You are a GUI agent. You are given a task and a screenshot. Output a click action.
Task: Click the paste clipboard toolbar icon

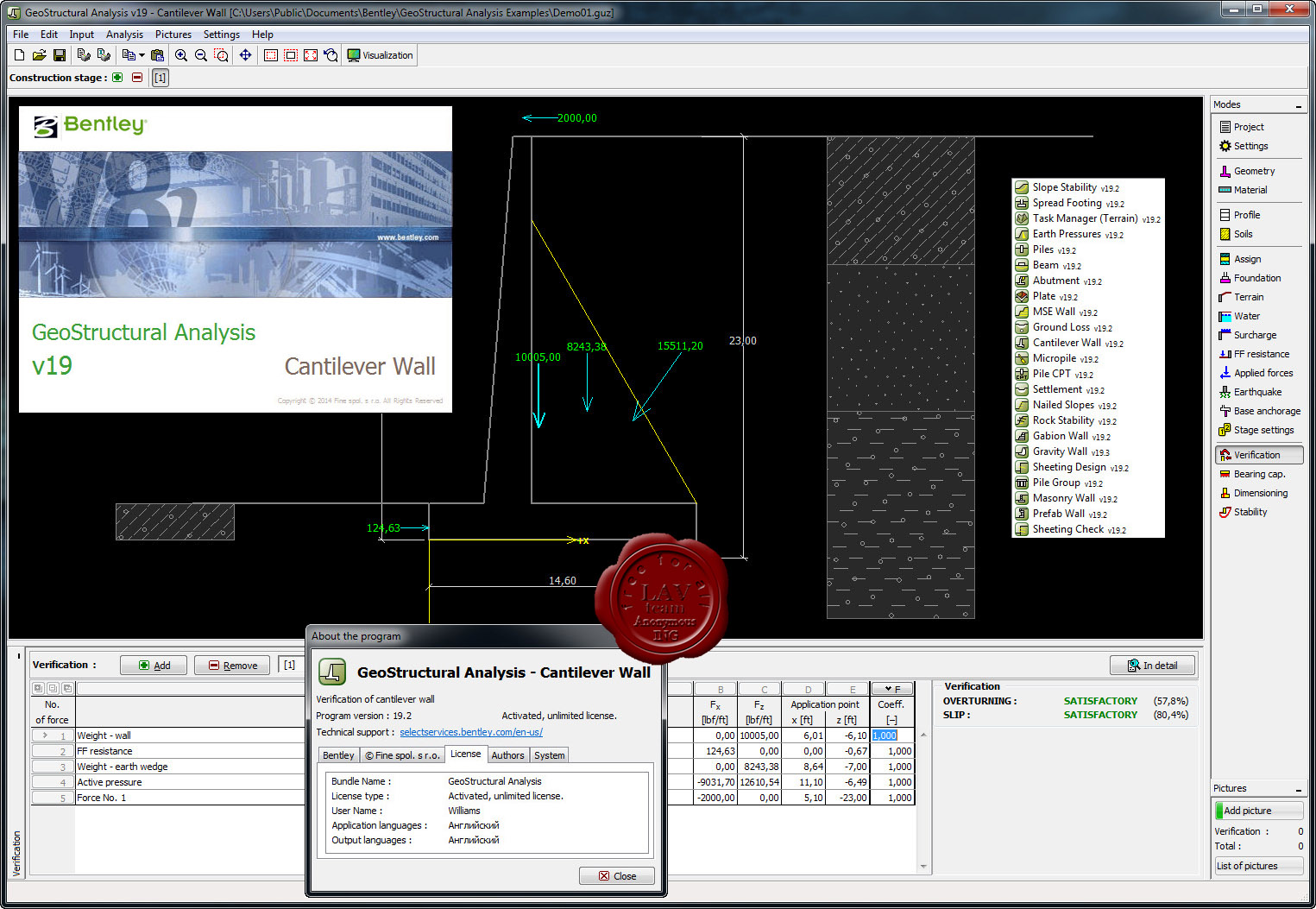[x=157, y=55]
